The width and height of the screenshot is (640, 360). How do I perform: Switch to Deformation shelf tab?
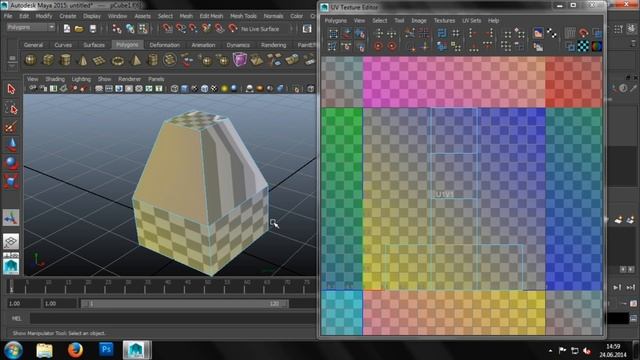tap(164, 45)
